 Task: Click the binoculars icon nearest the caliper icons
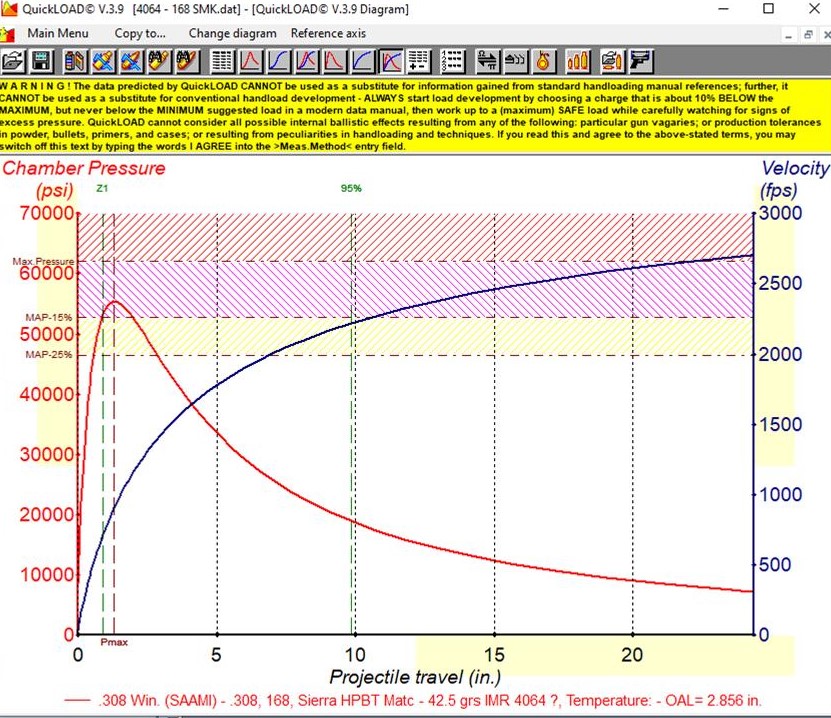click(x=159, y=61)
